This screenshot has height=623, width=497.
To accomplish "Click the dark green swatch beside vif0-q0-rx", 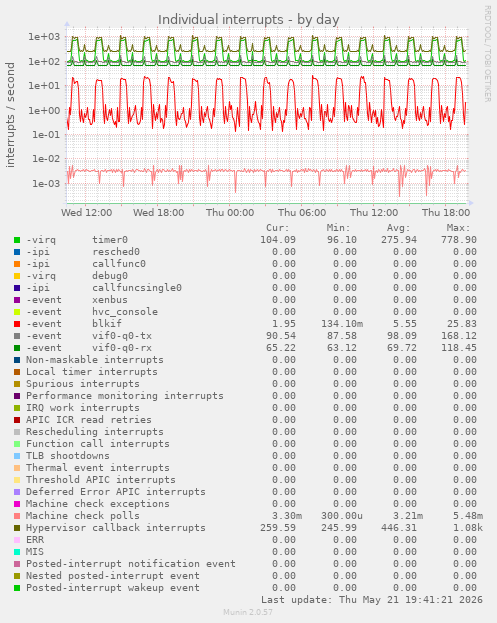I will pos(17,348).
